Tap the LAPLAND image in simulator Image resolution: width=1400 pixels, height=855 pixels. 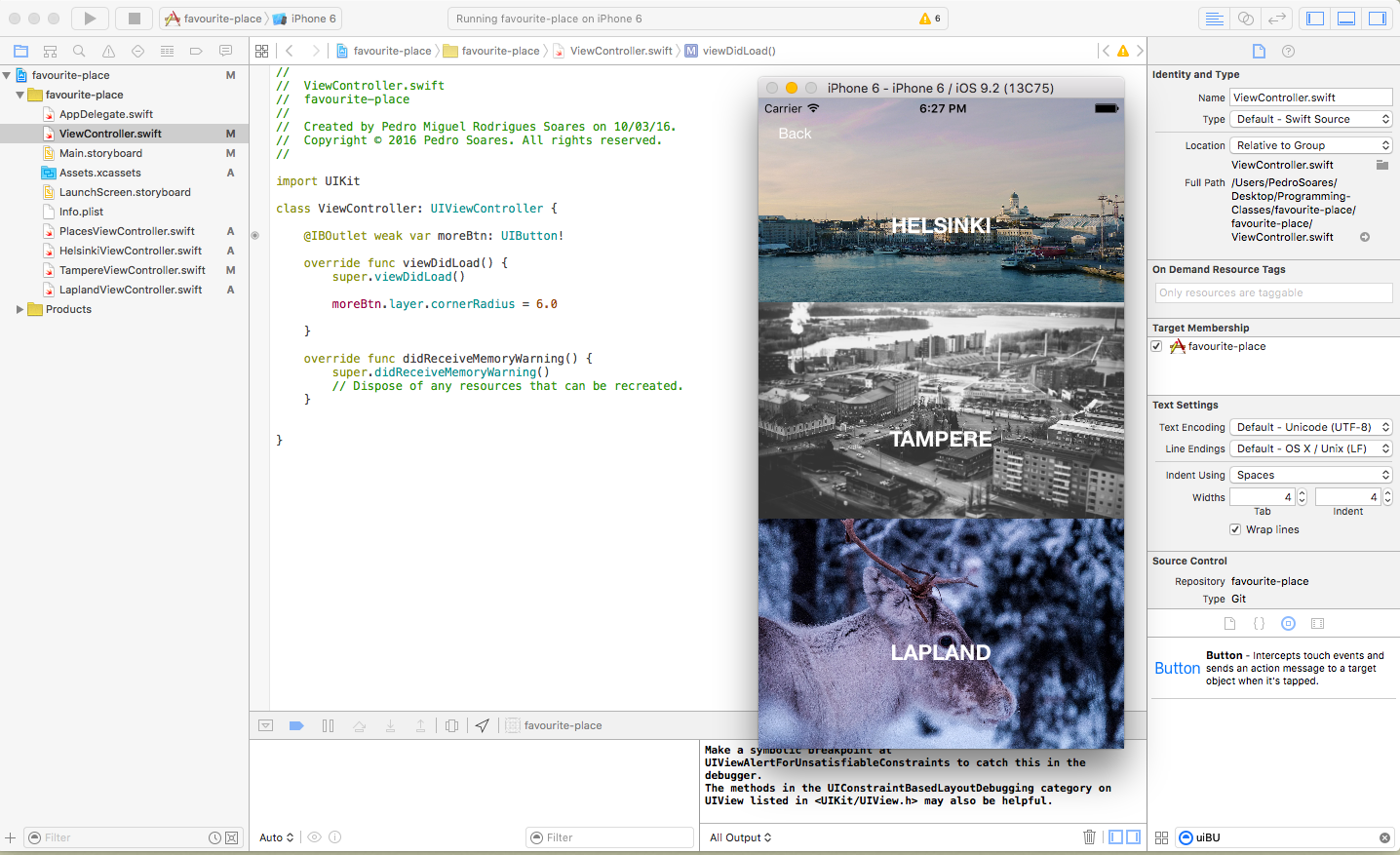[941, 634]
